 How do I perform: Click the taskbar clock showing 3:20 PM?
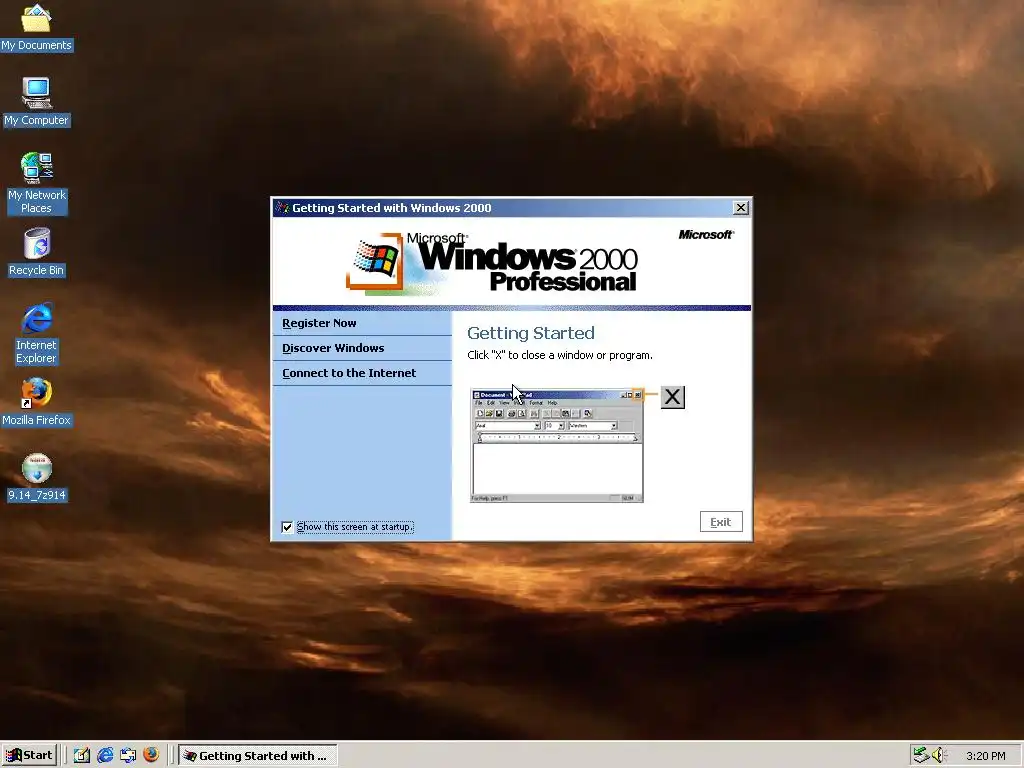point(985,756)
